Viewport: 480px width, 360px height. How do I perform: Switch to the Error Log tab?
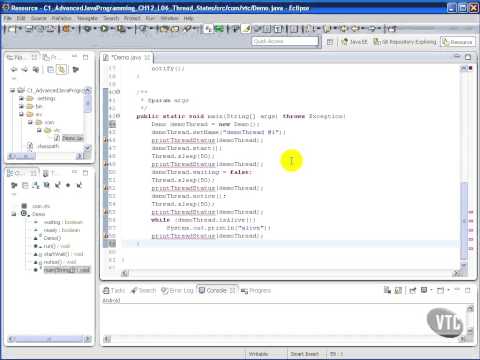tap(177, 290)
